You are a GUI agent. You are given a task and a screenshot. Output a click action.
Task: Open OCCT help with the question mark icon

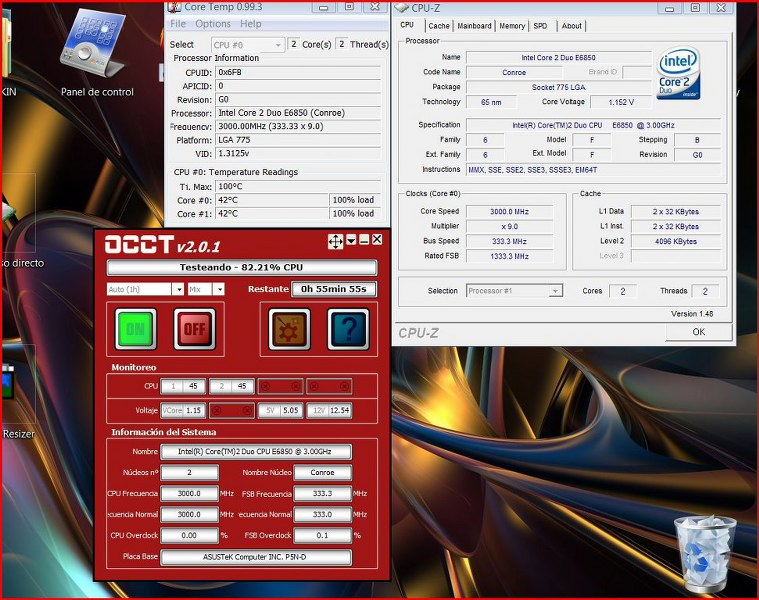click(x=348, y=328)
